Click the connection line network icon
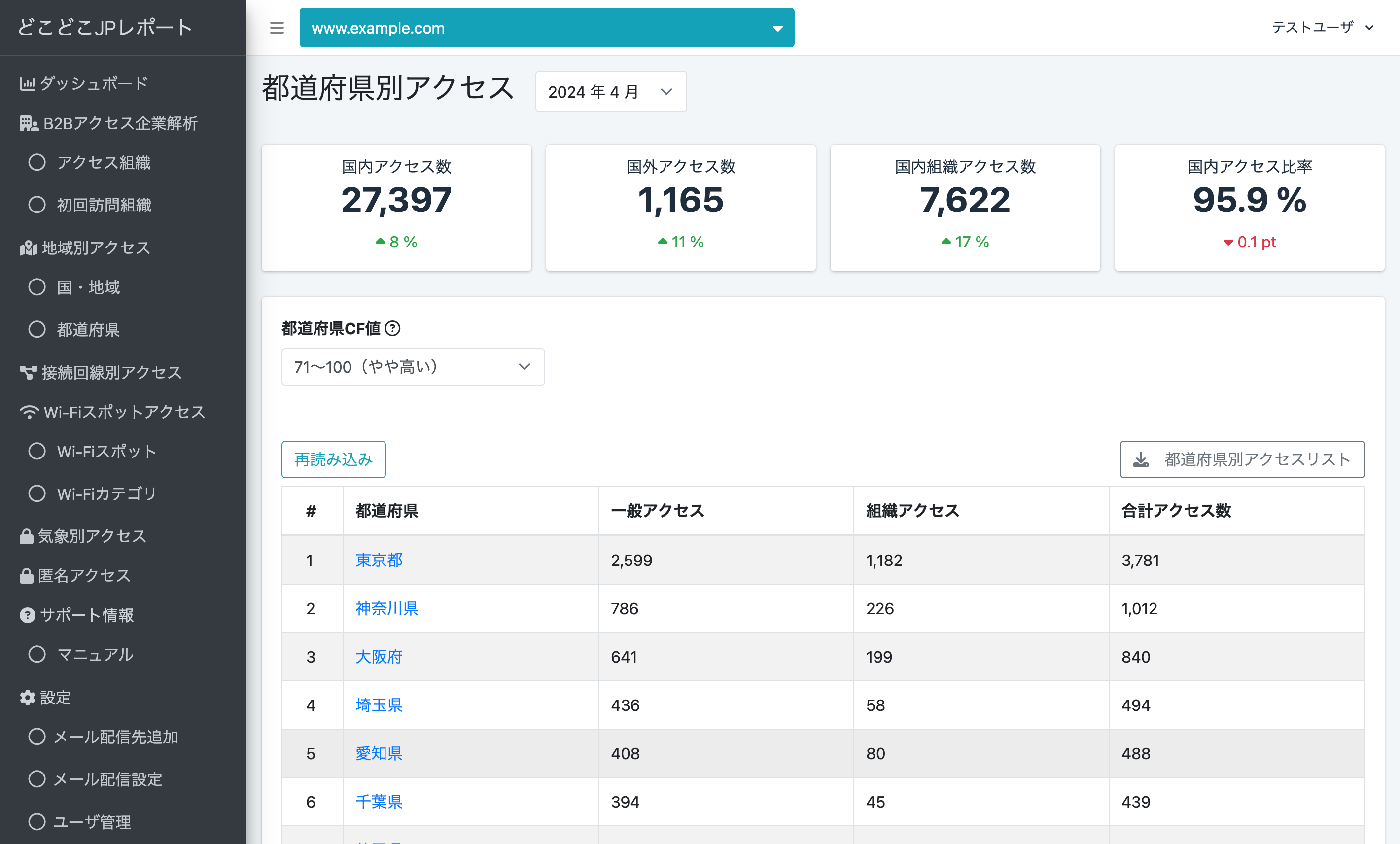Viewport: 1400px width, 844px height. click(28, 373)
